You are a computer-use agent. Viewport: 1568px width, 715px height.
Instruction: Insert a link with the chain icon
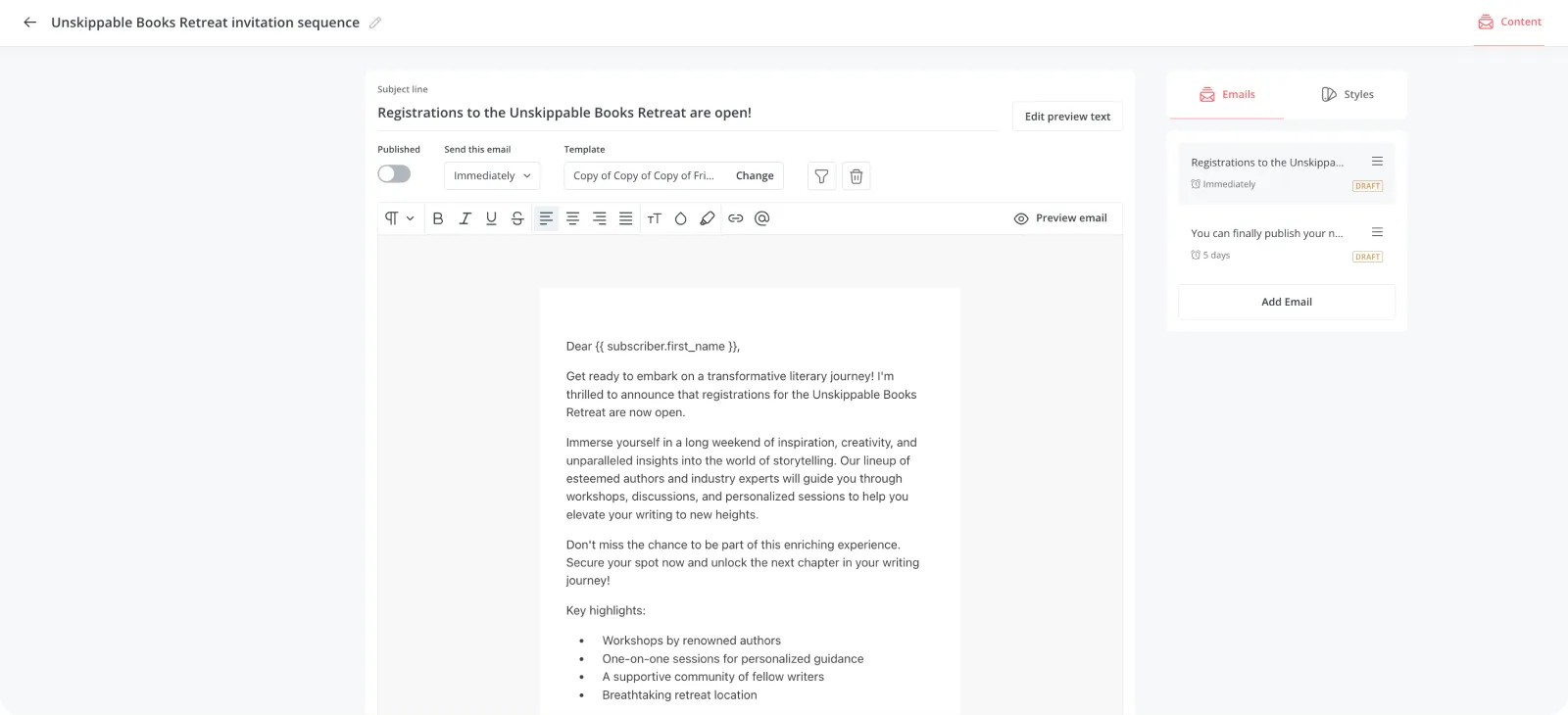[735, 218]
